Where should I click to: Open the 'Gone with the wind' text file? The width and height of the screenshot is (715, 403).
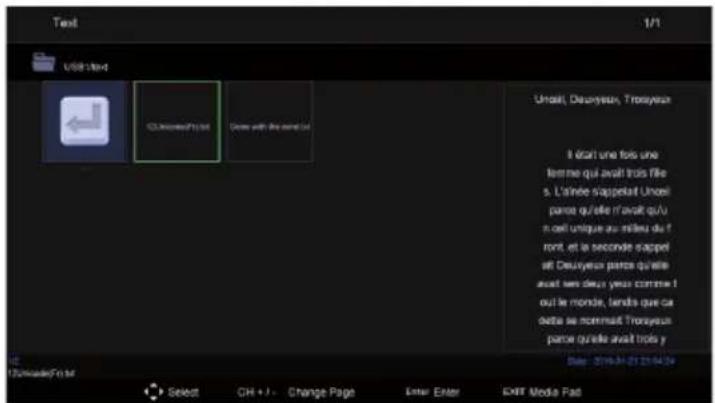pyautogui.click(x=269, y=122)
